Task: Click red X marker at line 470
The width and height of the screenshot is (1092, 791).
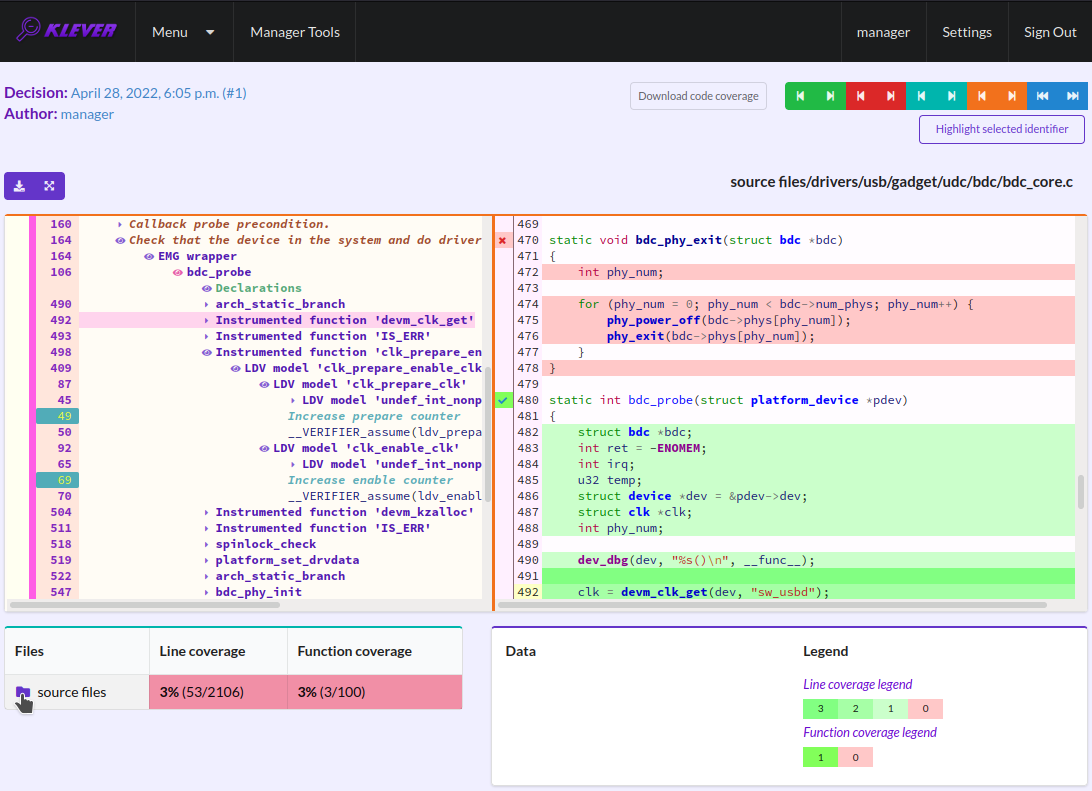Action: point(502,240)
